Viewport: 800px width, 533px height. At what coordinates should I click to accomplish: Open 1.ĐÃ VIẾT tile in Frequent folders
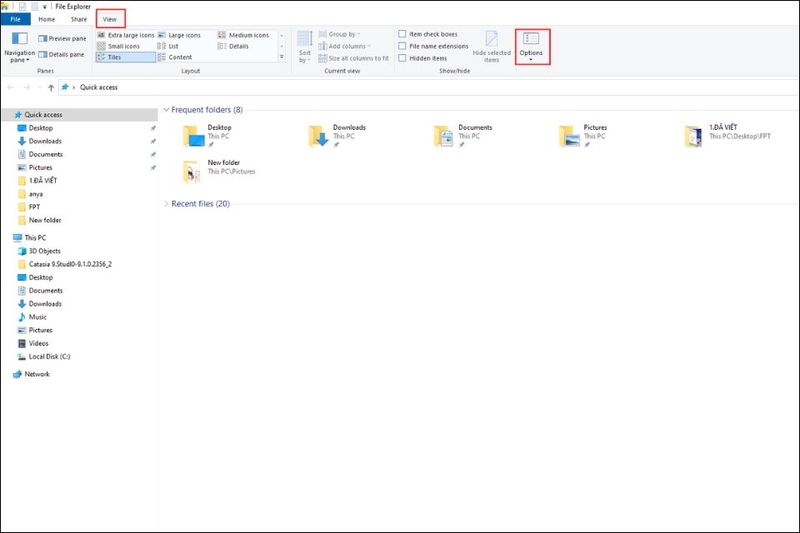click(x=728, y=136)
